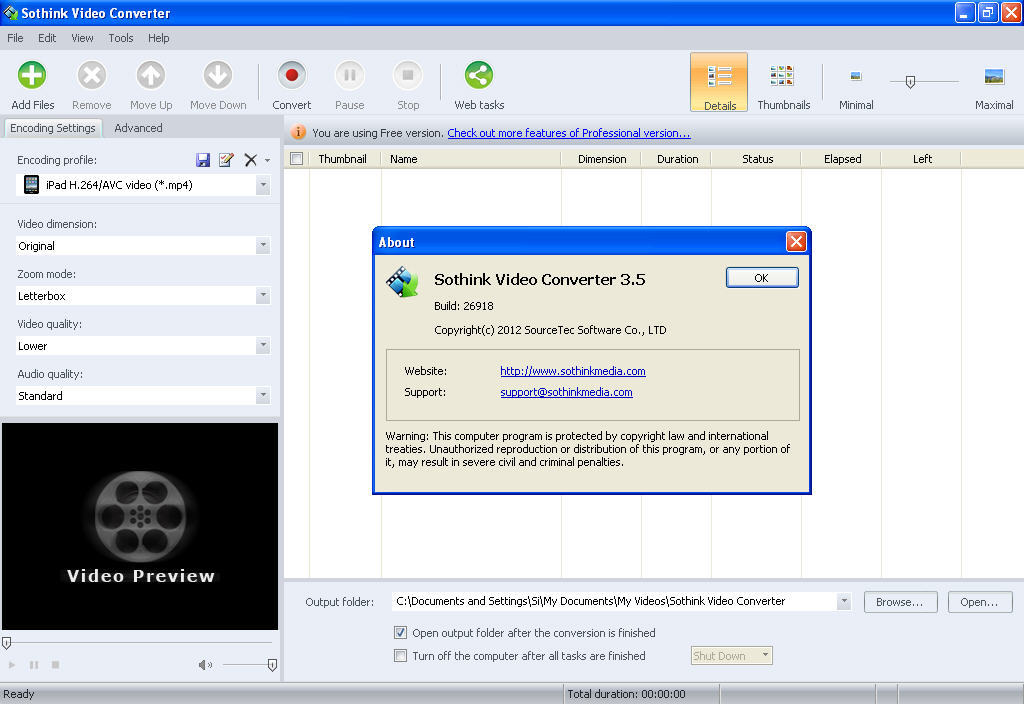The image size is (1024, 704).
Task: Toggle select-all checkbox in list header
Action: 296,159
